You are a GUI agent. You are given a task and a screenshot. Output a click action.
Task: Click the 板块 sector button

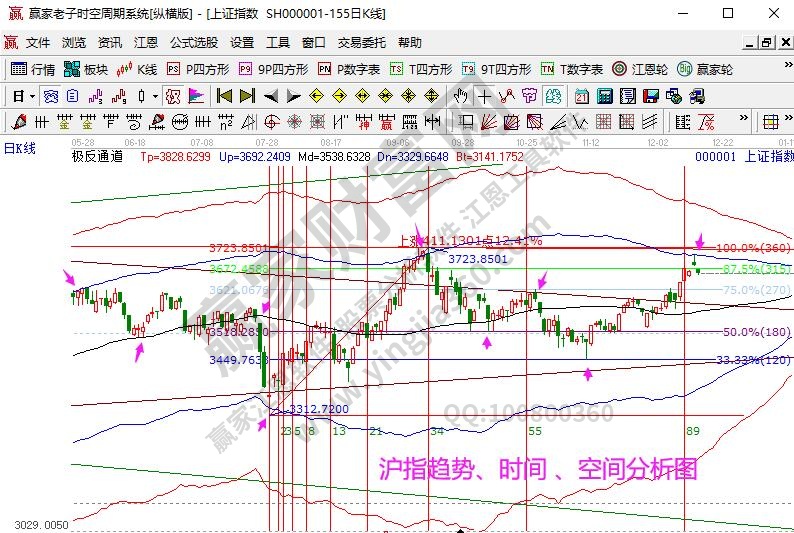(x=85, y=69)
